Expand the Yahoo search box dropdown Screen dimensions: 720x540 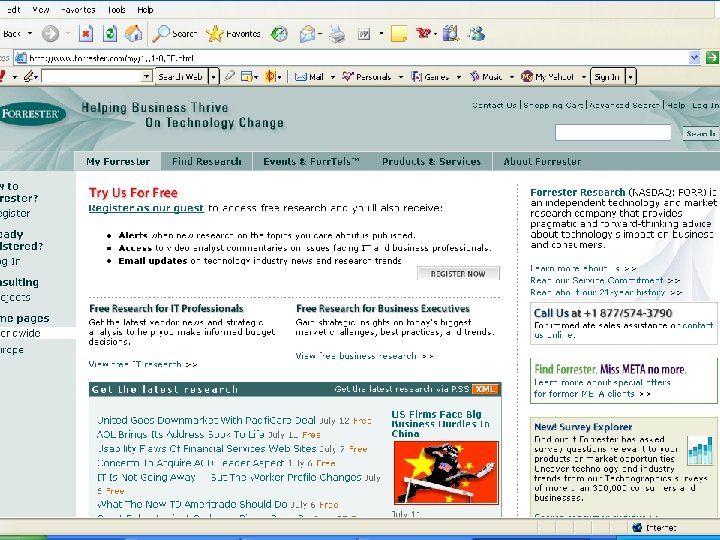tap(146, 76)
